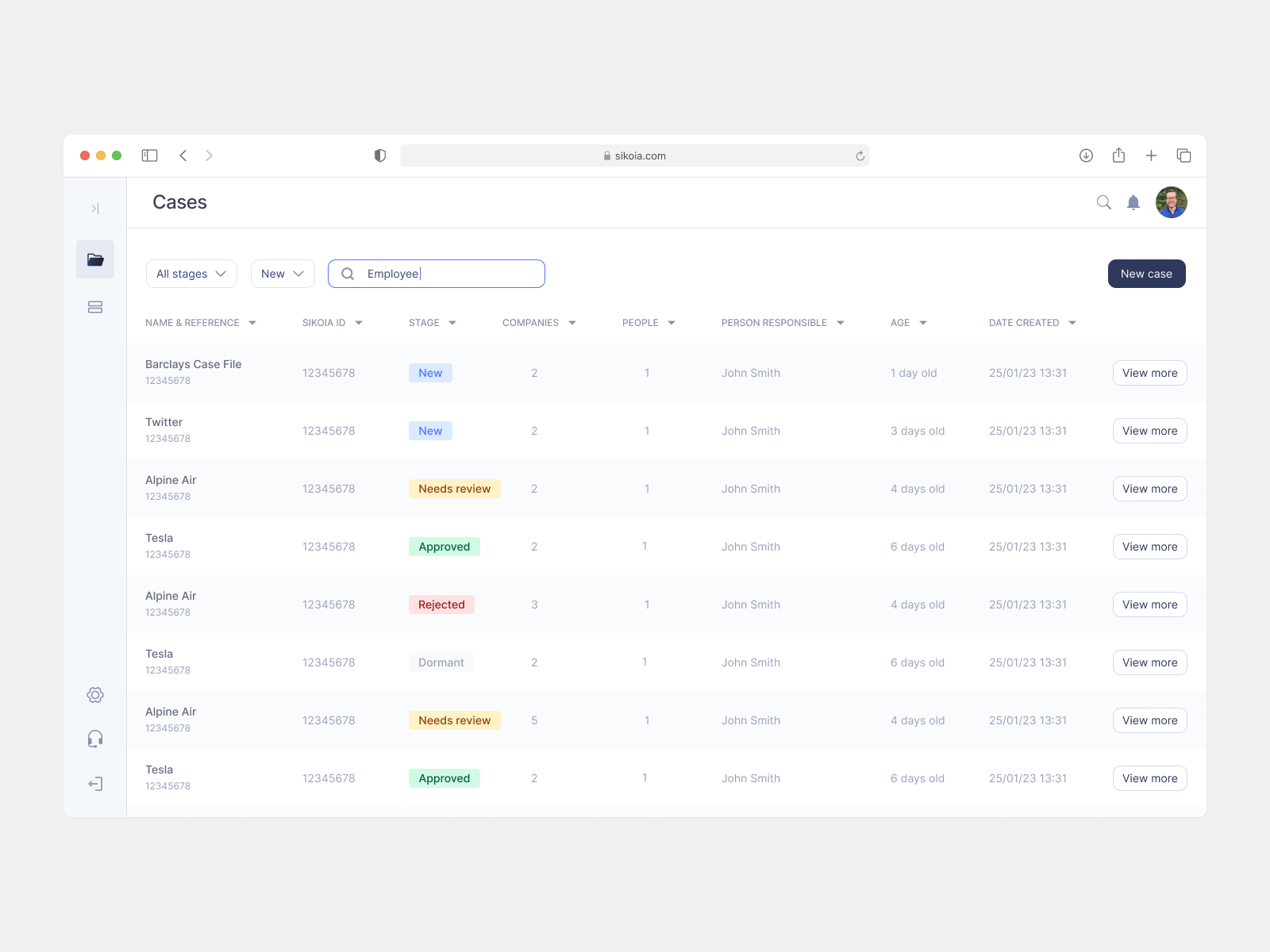Open the stacked database icon in sidebar
This screenshot has width=1270, height=952.
pyautogui.click(x=95, y=307)
